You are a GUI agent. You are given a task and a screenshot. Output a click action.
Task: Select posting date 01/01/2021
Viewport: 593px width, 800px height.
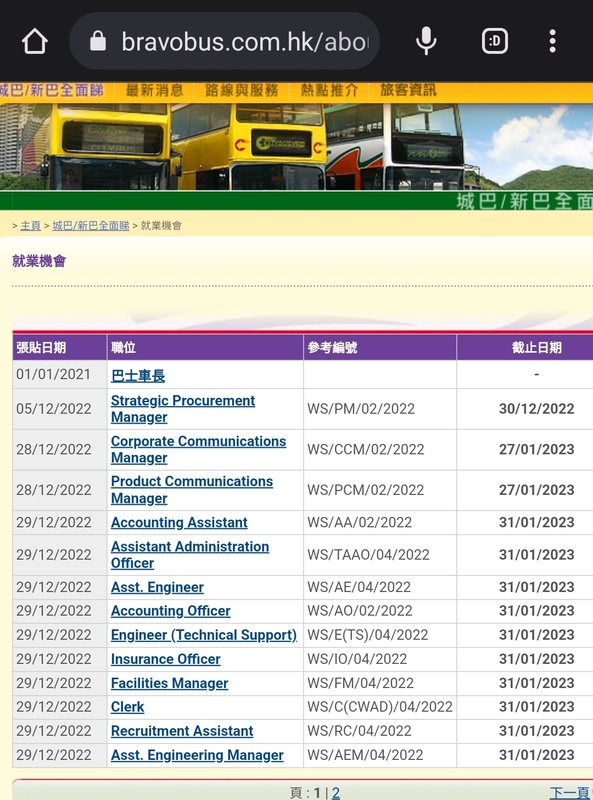53,374
